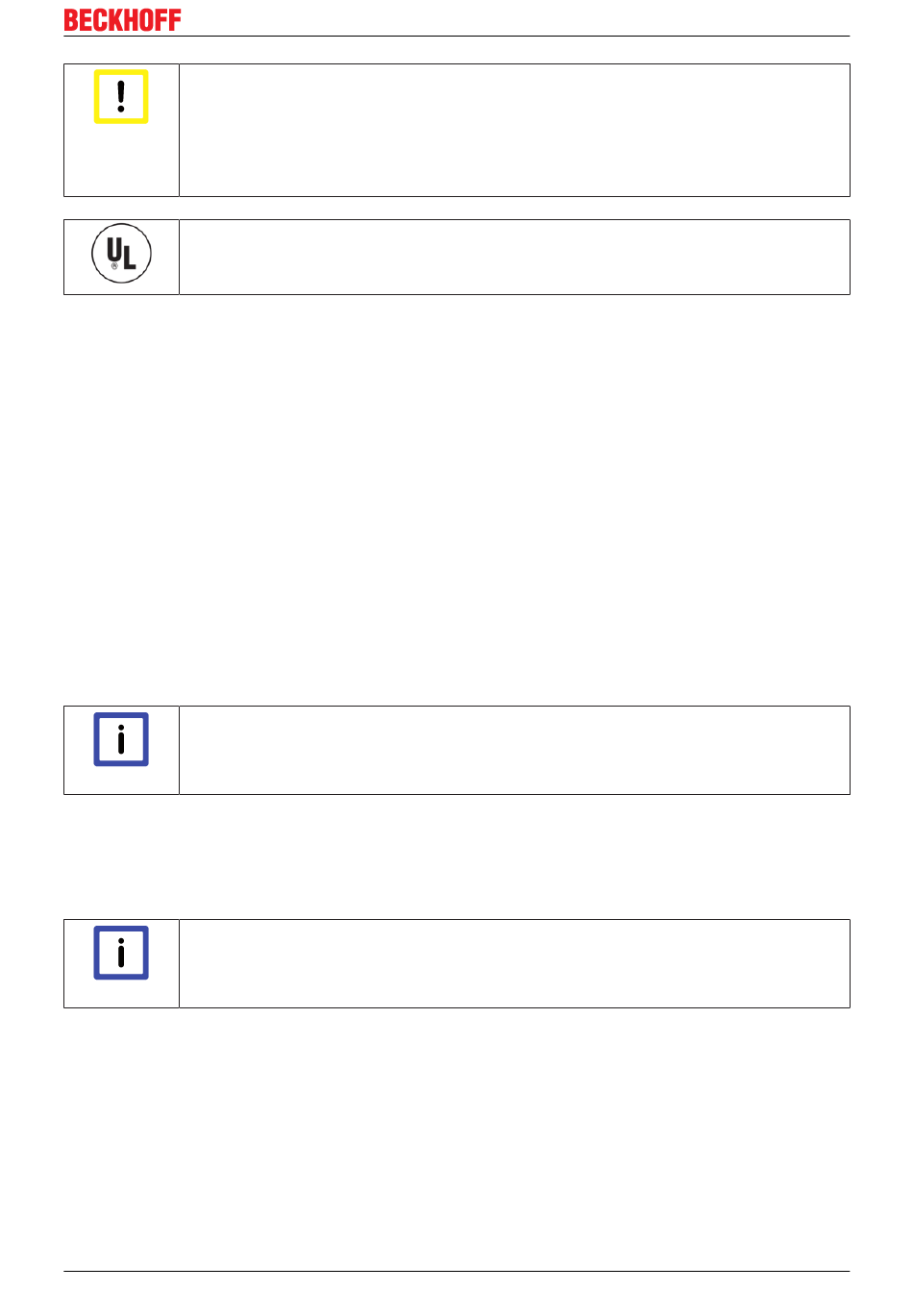Image resolution: width=913 pixels, height=1316 pixels.
Task: Click the upper blue information icon
Action: (x=121, y=739)
